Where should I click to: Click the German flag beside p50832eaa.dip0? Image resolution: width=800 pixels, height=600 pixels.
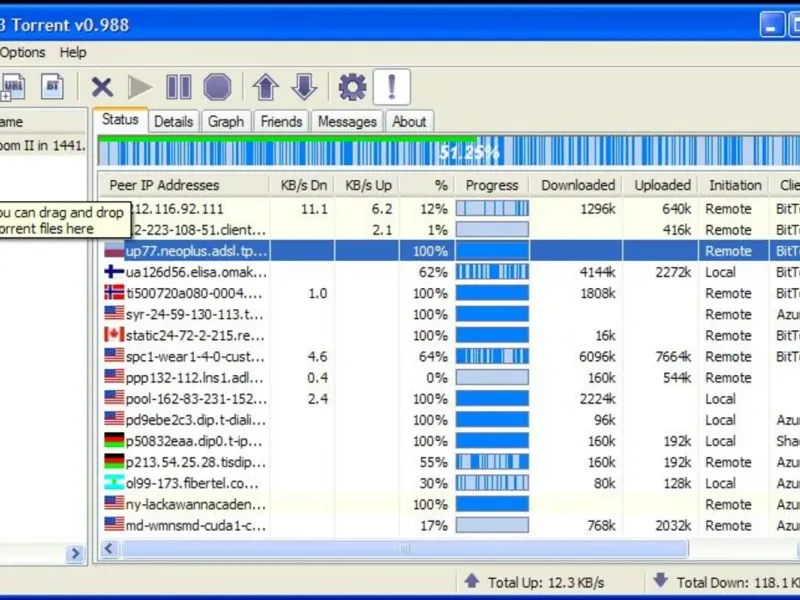pyautogui.click(x=114, y=441)
